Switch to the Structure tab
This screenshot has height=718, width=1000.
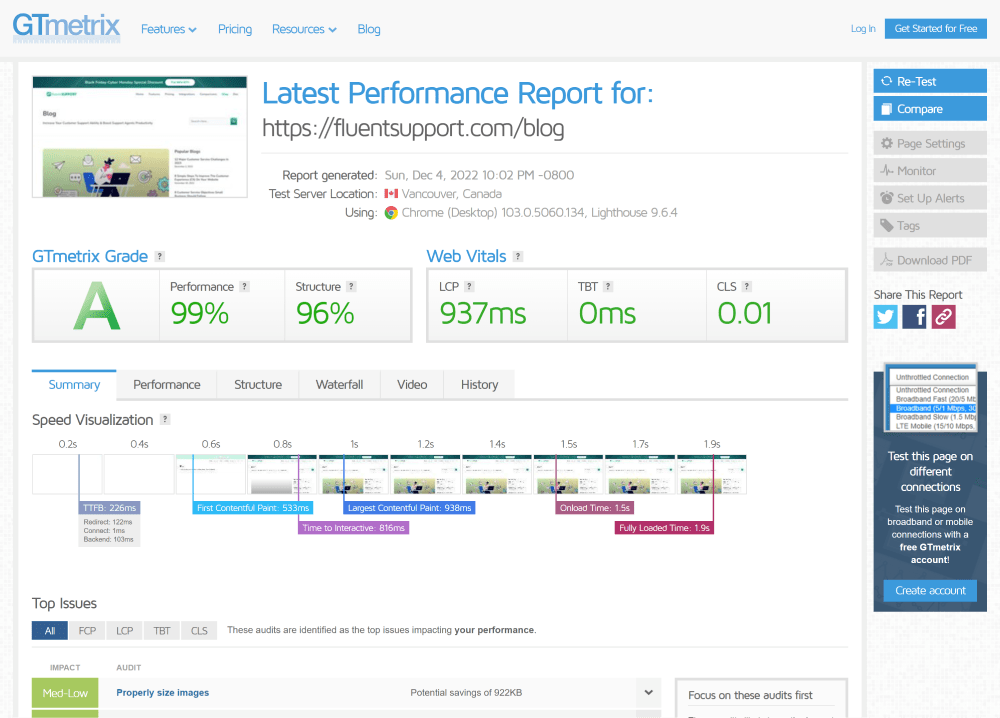258,385
